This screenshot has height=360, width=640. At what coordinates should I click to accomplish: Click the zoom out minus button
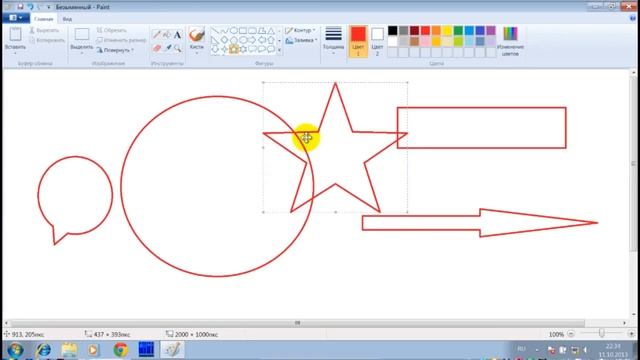(571, 334)
